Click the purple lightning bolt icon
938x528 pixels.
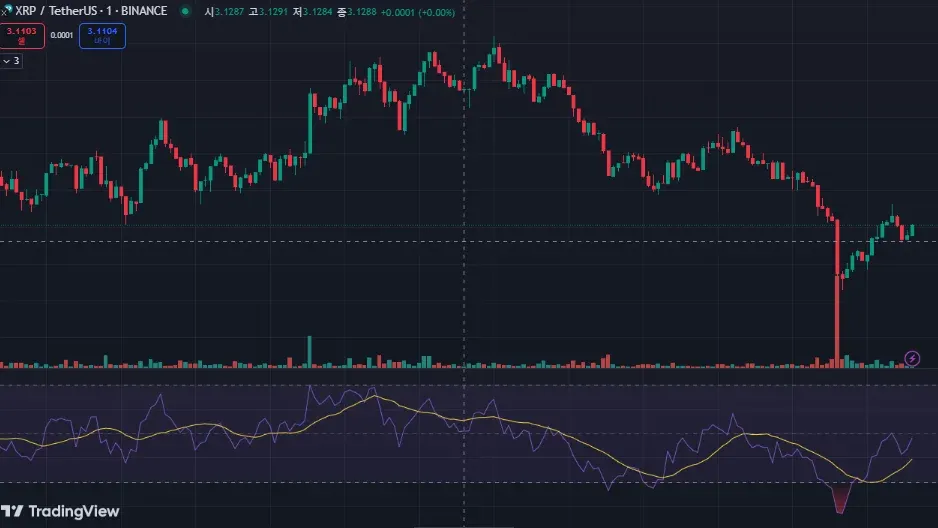(x=912, y=358)
